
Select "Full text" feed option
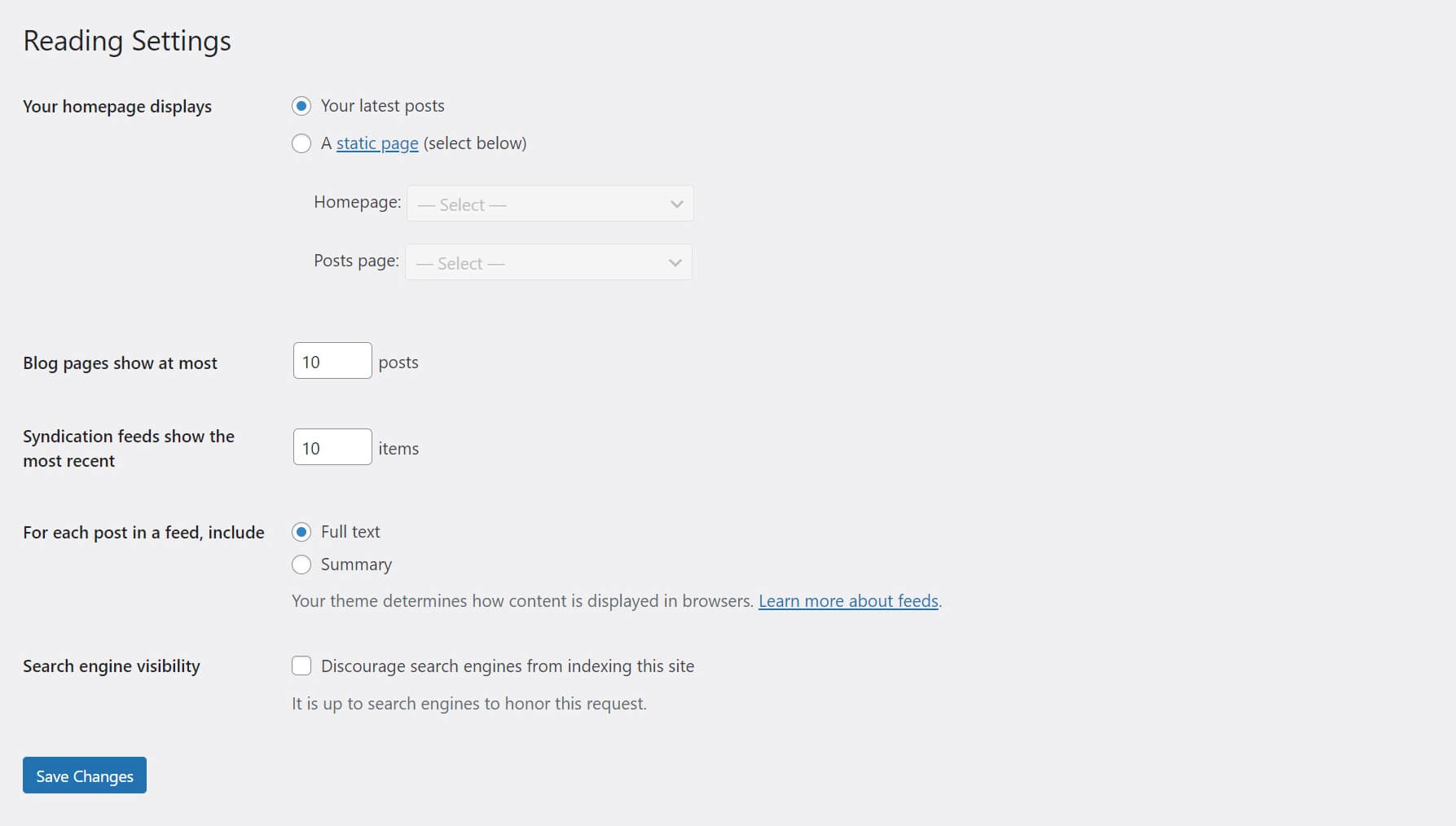click(301, 532)
